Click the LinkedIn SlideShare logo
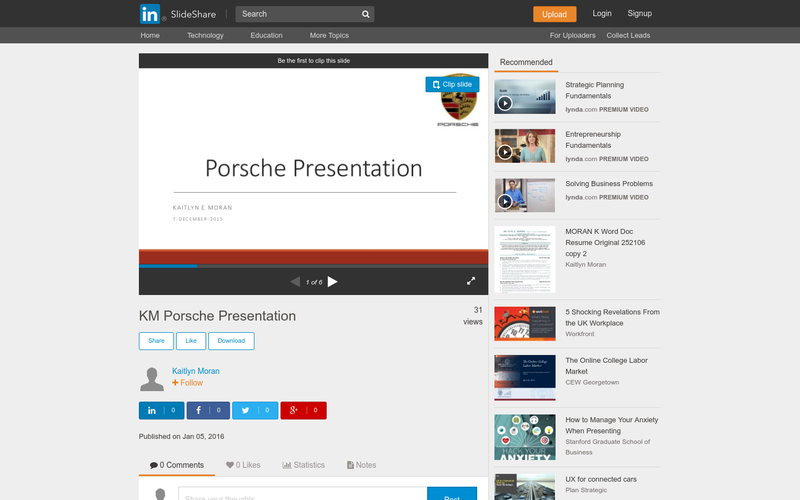The height and width of the screenshot is (500, 800). [178, 14]
